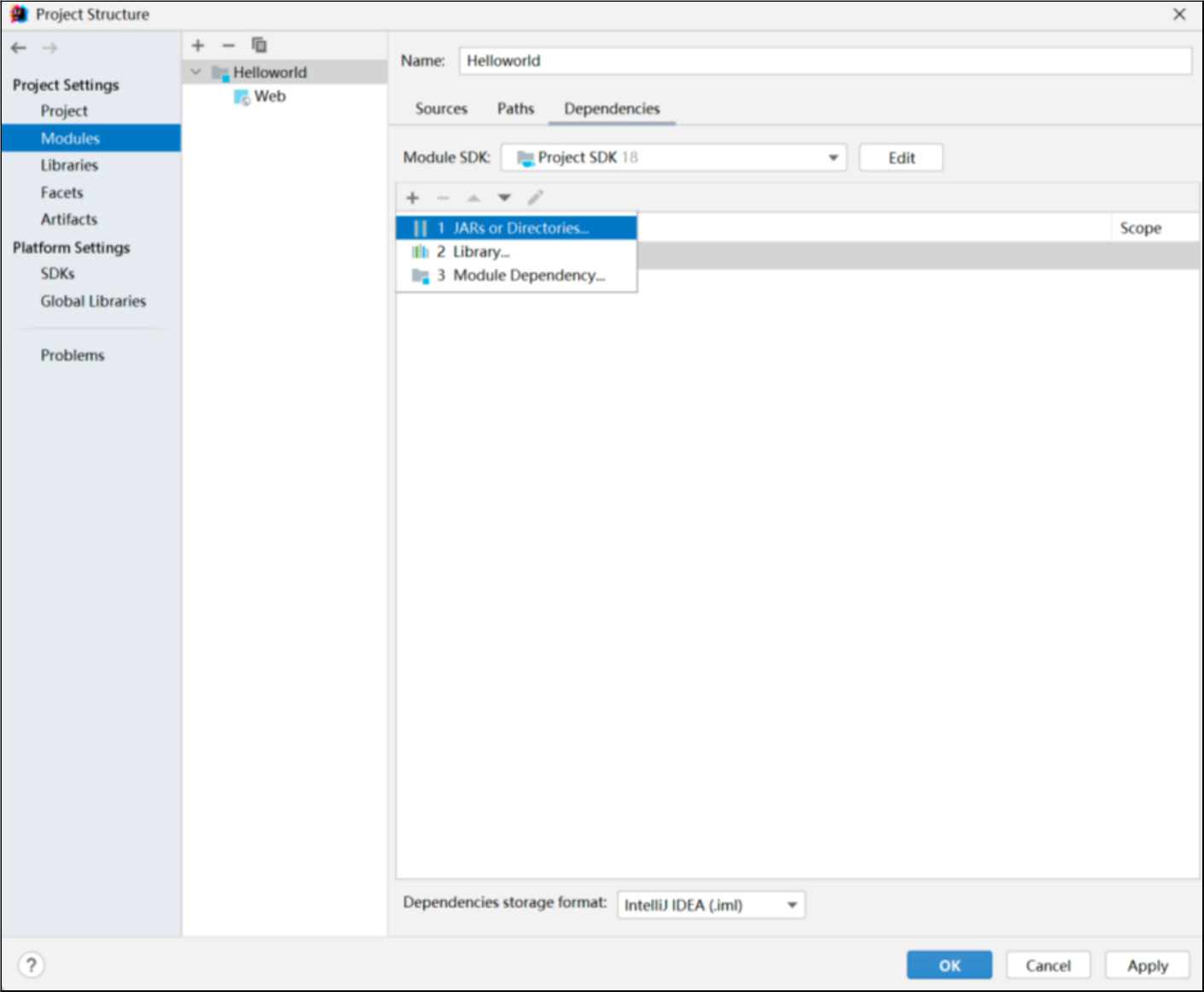The width and height of the screenshot is (1204, 992).
Task: Click the forward navigation arrow
Action: tap(50, 48)
